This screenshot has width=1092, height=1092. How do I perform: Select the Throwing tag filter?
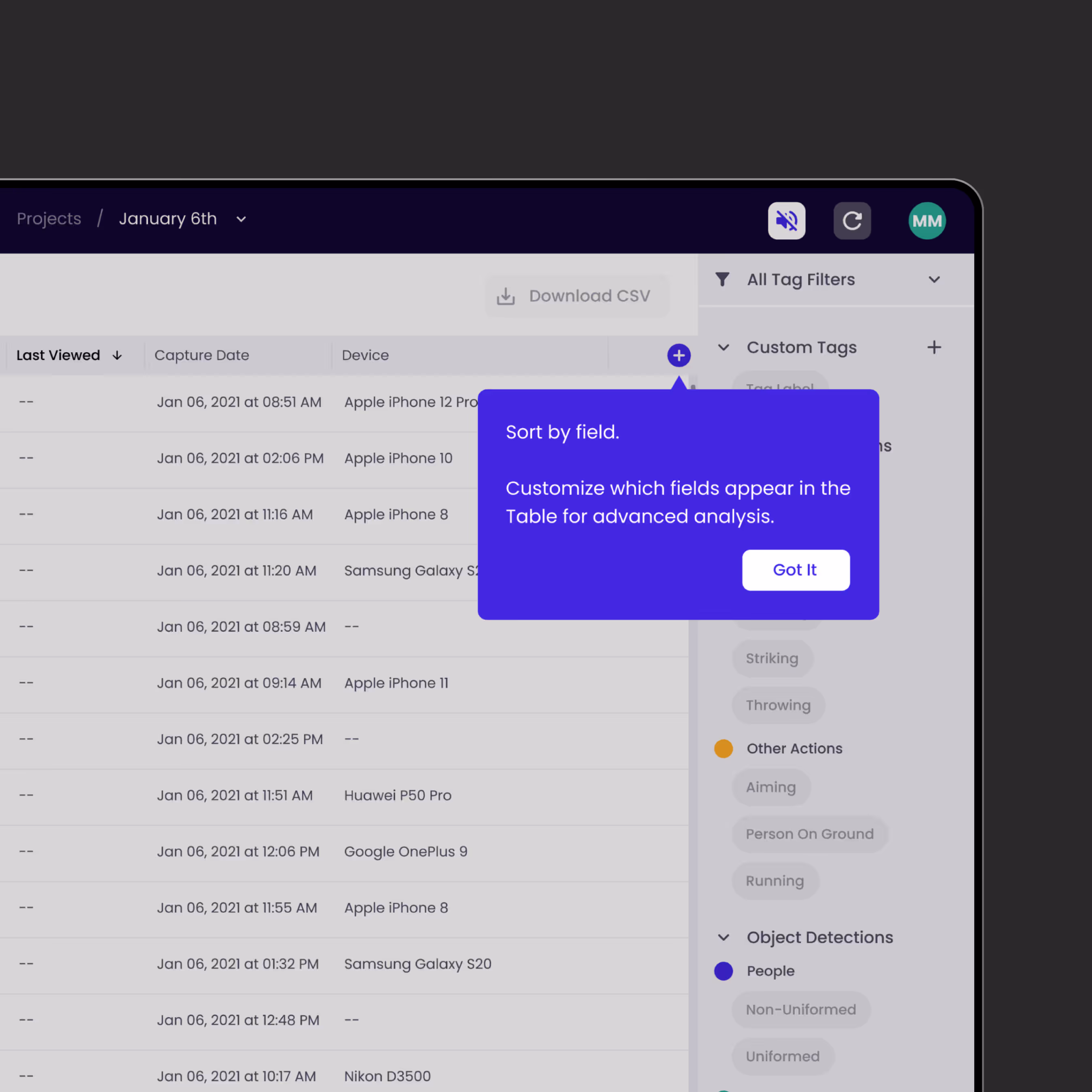pyautogui.click(x=778, y=705)
